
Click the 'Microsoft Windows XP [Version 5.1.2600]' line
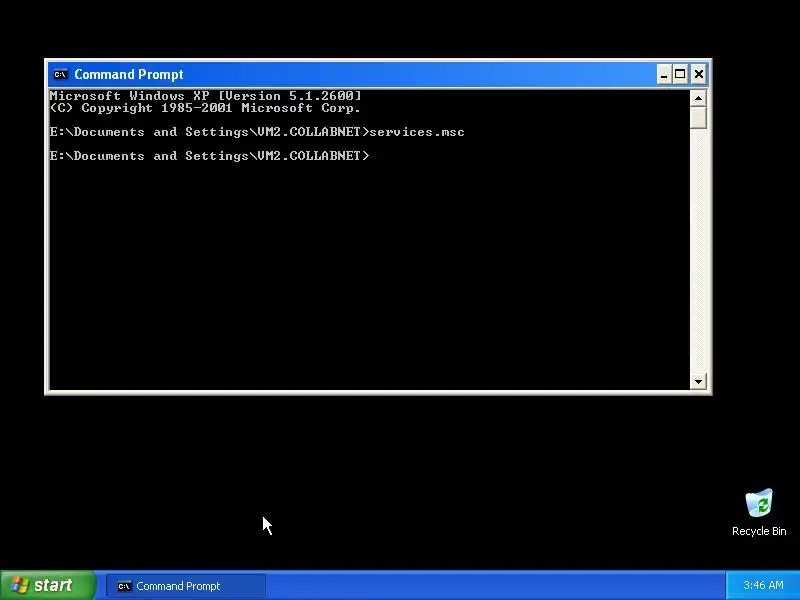[206, 96]
